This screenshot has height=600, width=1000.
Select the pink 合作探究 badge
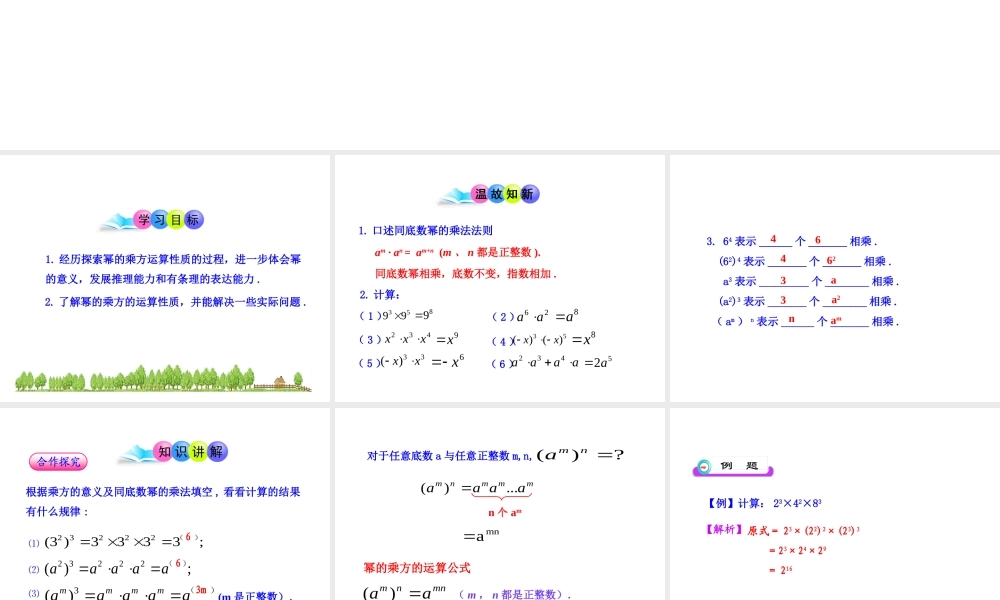pyautogui.click(x=57, y=461)
